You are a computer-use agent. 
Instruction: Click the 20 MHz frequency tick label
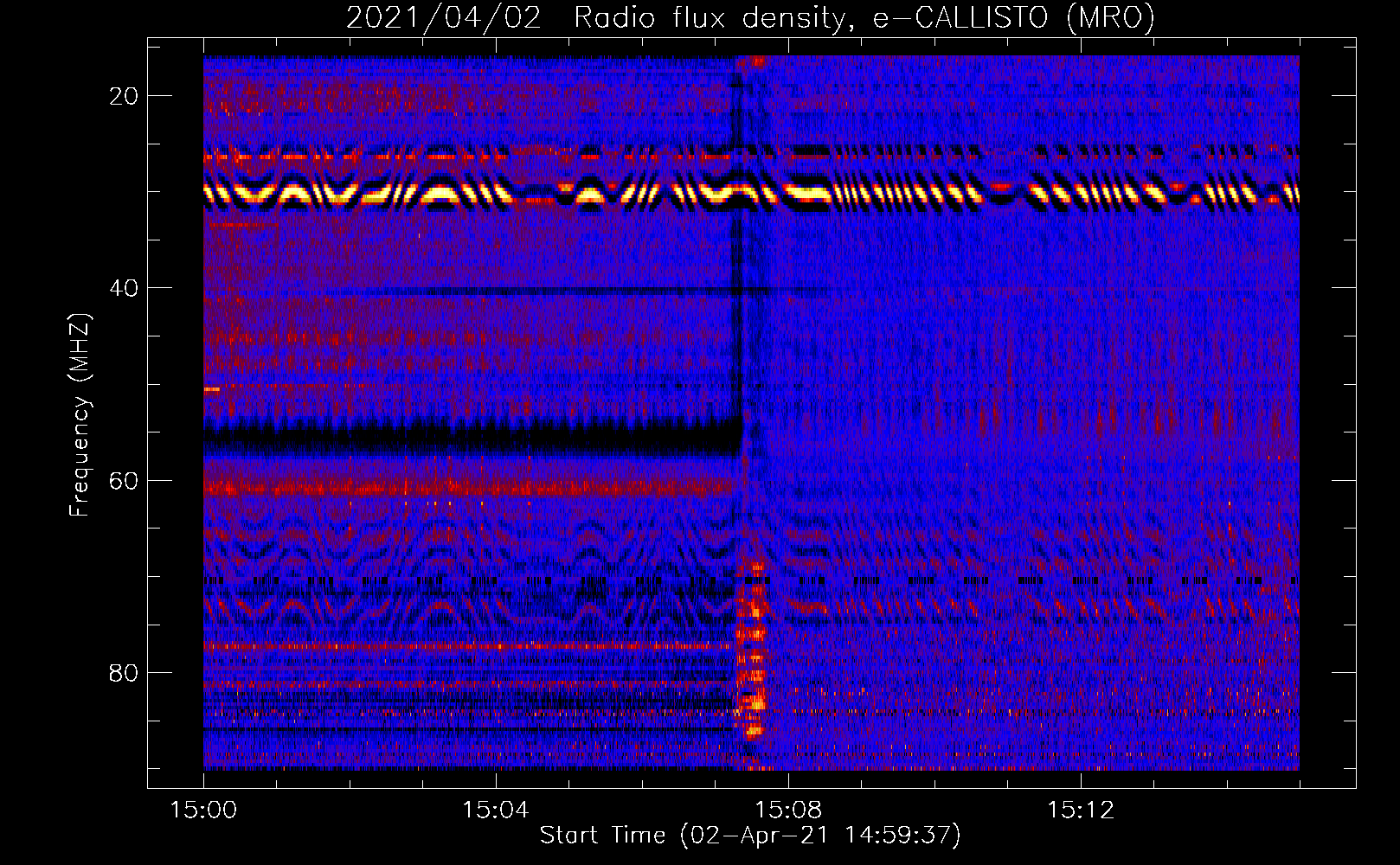point(124,96)
